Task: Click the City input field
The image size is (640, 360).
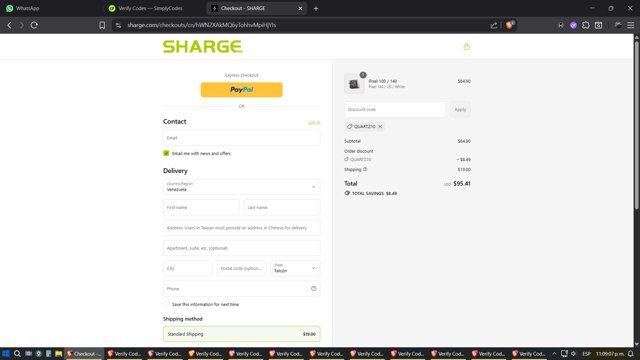Action: (187, 269)
